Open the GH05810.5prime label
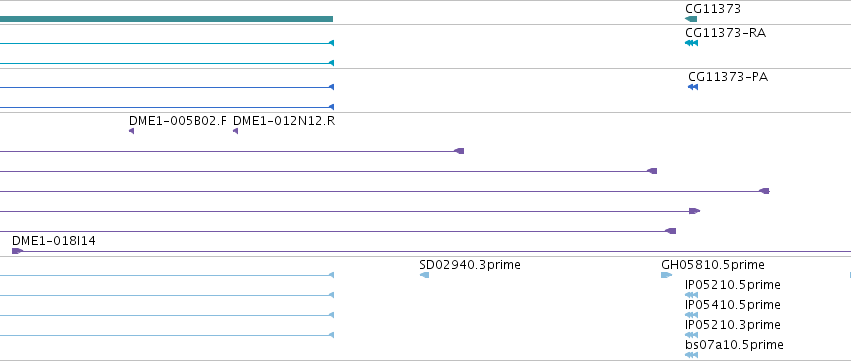 click(x=713, y=265)
